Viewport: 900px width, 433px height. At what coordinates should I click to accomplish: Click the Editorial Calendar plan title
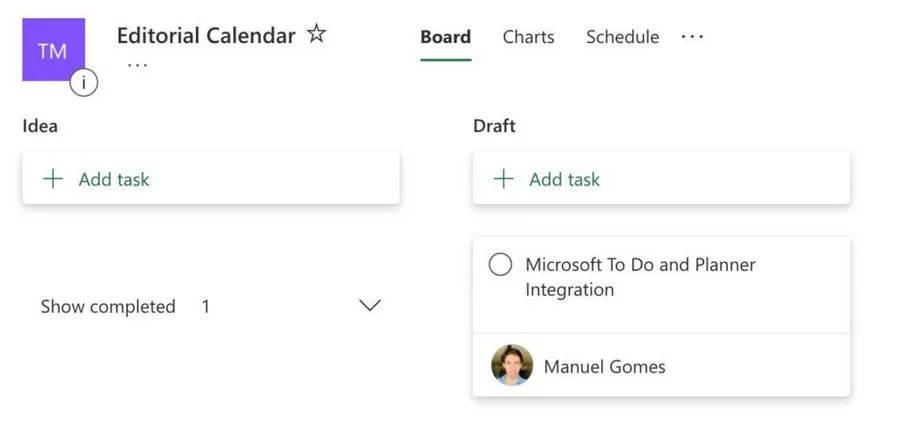[206, 36]
